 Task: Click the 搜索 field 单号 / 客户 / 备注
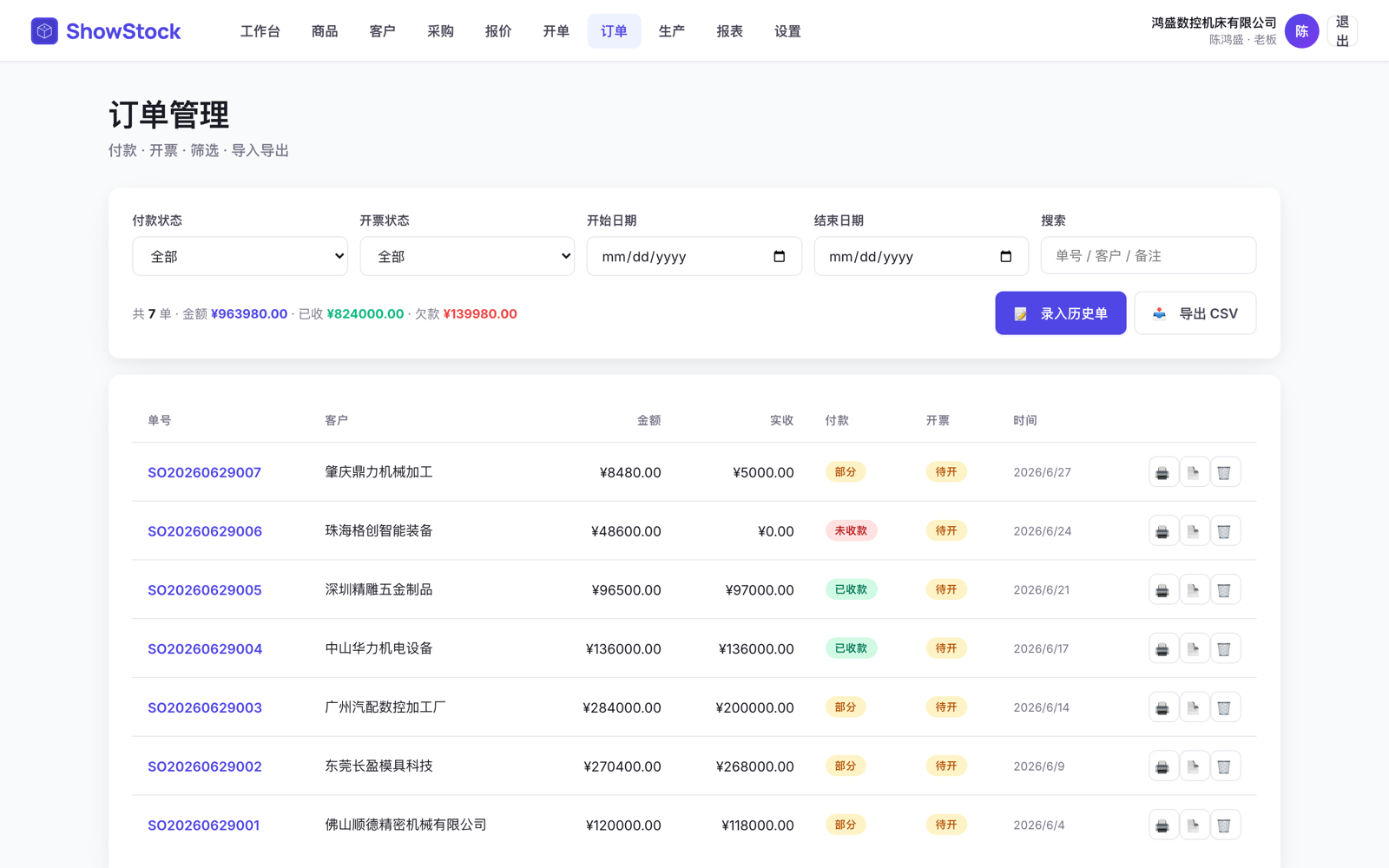point(1148,255)
